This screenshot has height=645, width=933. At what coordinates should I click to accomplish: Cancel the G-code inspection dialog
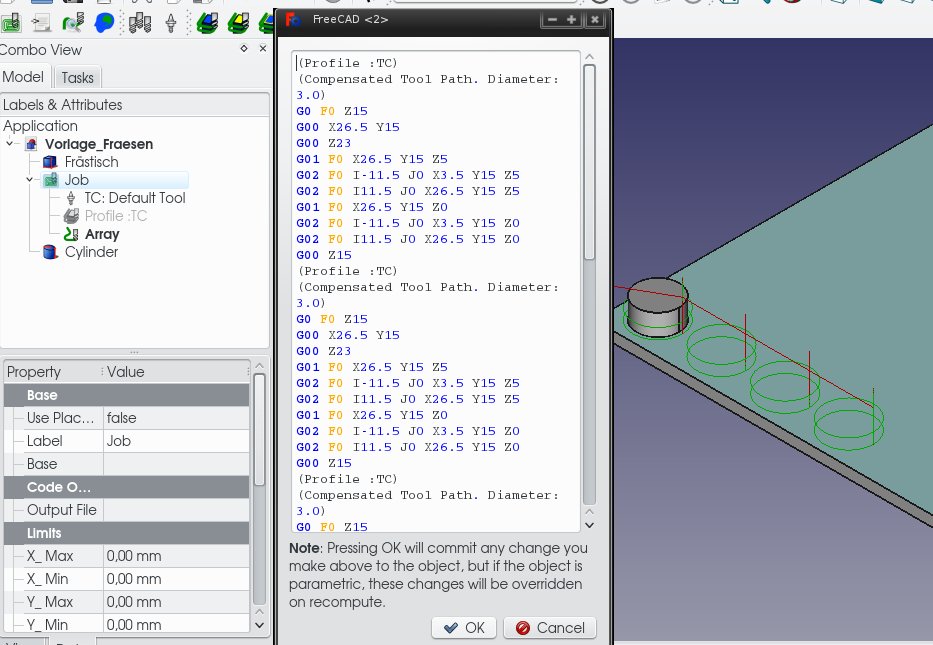coord(549,628)
